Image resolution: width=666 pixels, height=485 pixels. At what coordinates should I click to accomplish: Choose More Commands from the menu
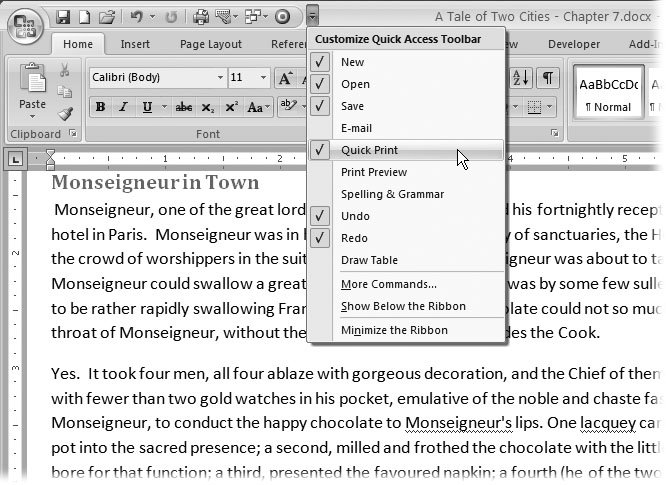(x=388, y=284)
